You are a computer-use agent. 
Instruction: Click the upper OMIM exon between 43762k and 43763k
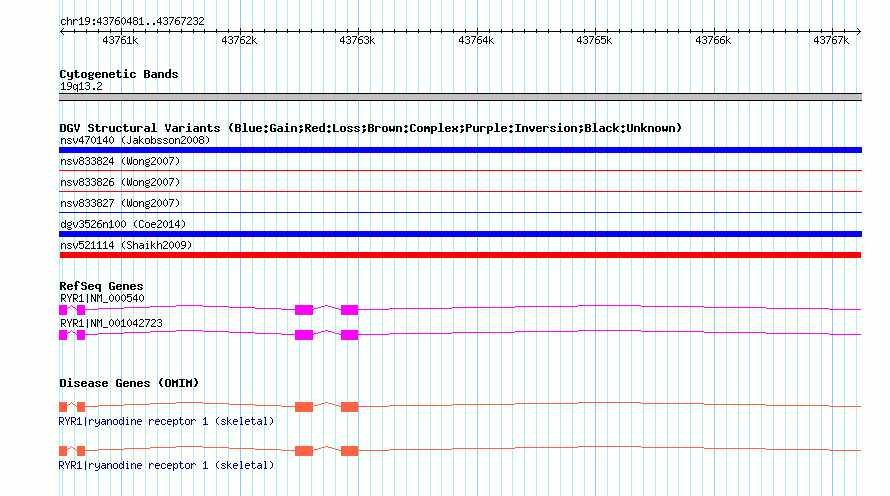coord(304,407)
